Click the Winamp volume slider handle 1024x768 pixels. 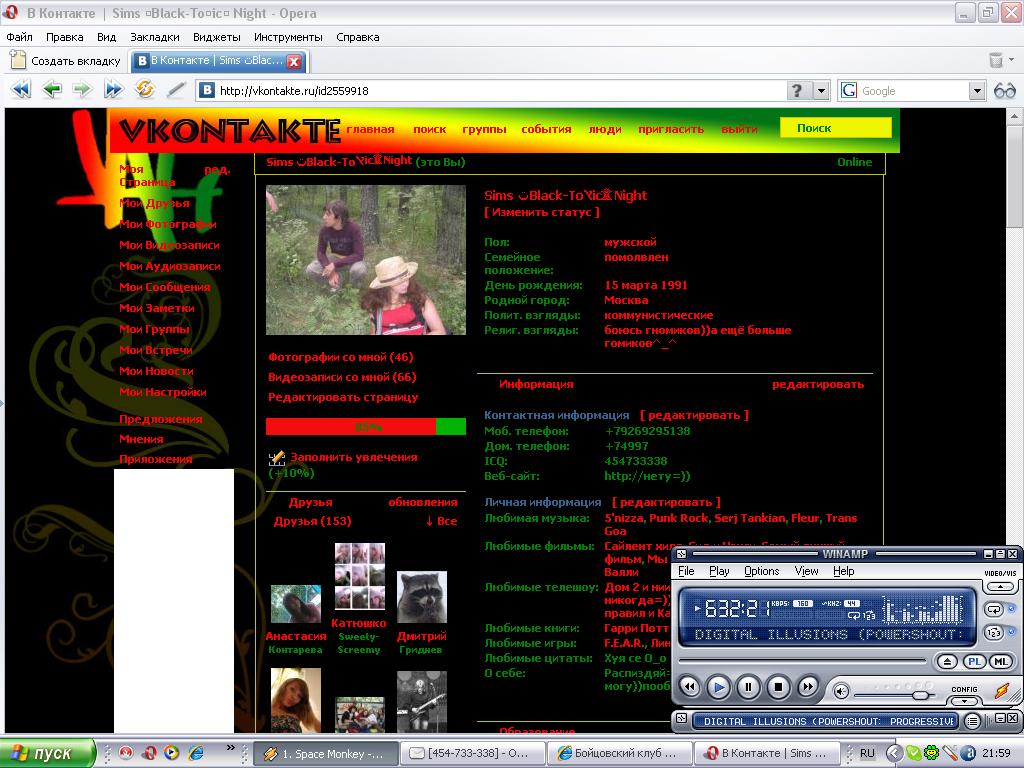921,694
